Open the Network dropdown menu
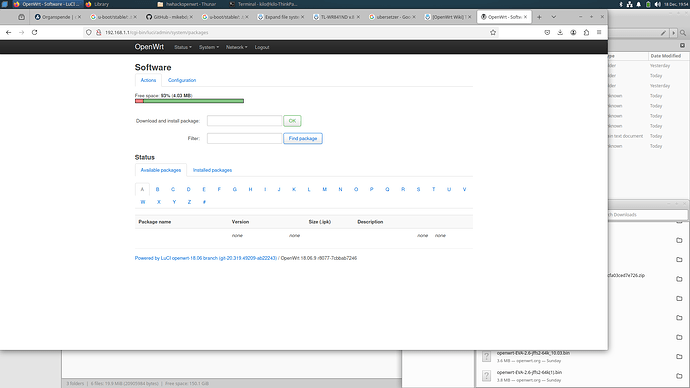 pyautogui.click(x=236, y=47)
